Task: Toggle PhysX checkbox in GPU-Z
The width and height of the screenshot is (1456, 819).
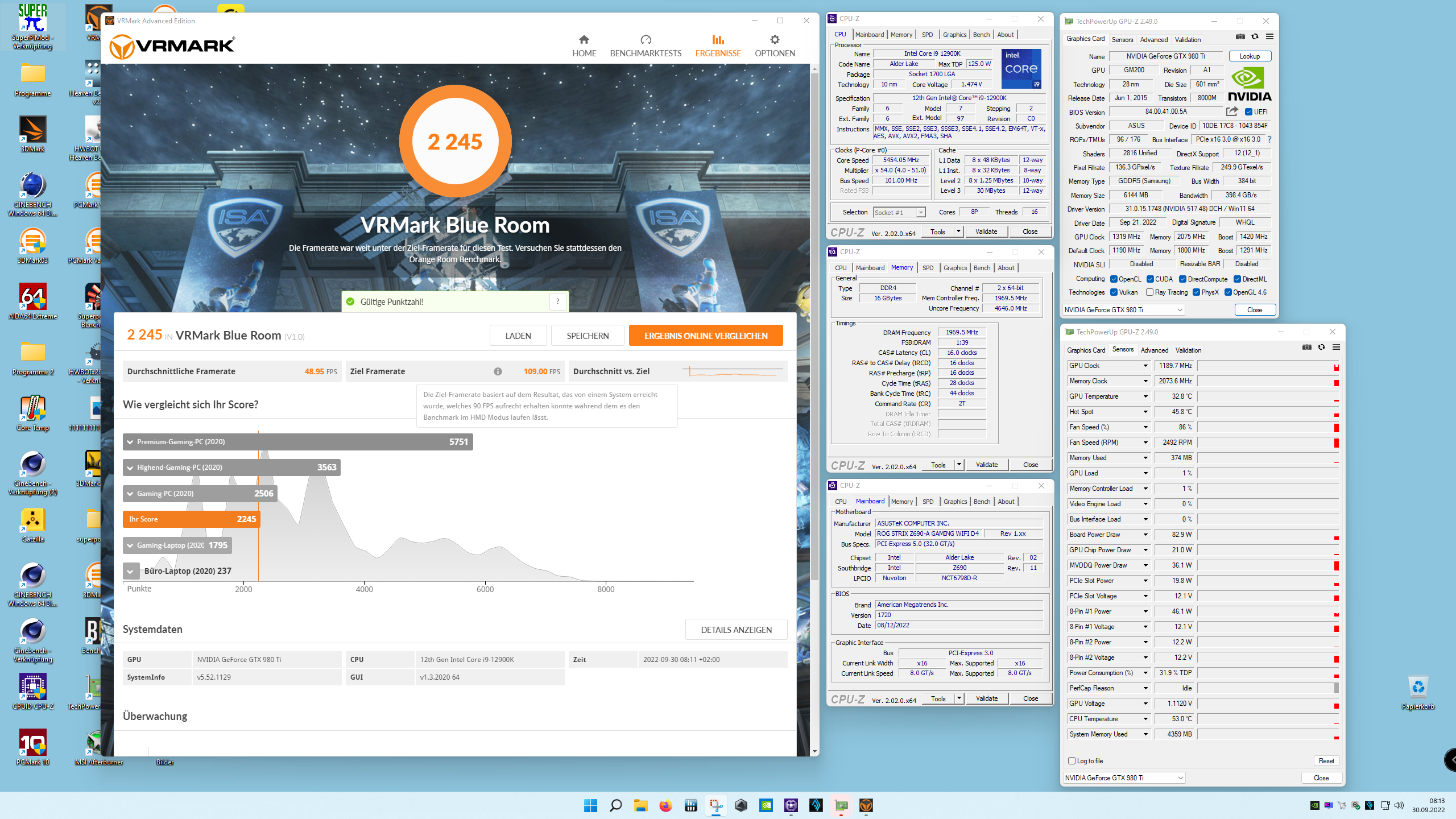Action: pos(1196,292)
